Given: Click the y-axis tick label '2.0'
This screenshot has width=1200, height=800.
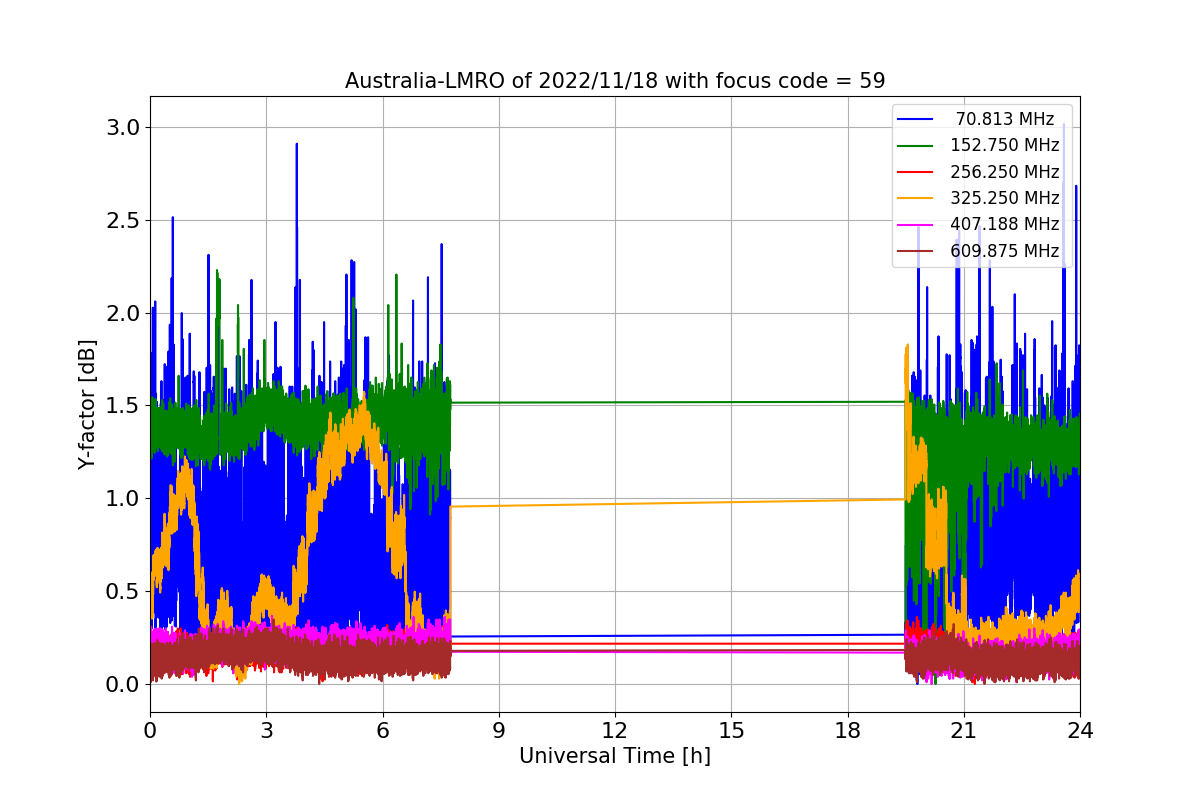Looking at the screenshot, I should tap(122, 313).
